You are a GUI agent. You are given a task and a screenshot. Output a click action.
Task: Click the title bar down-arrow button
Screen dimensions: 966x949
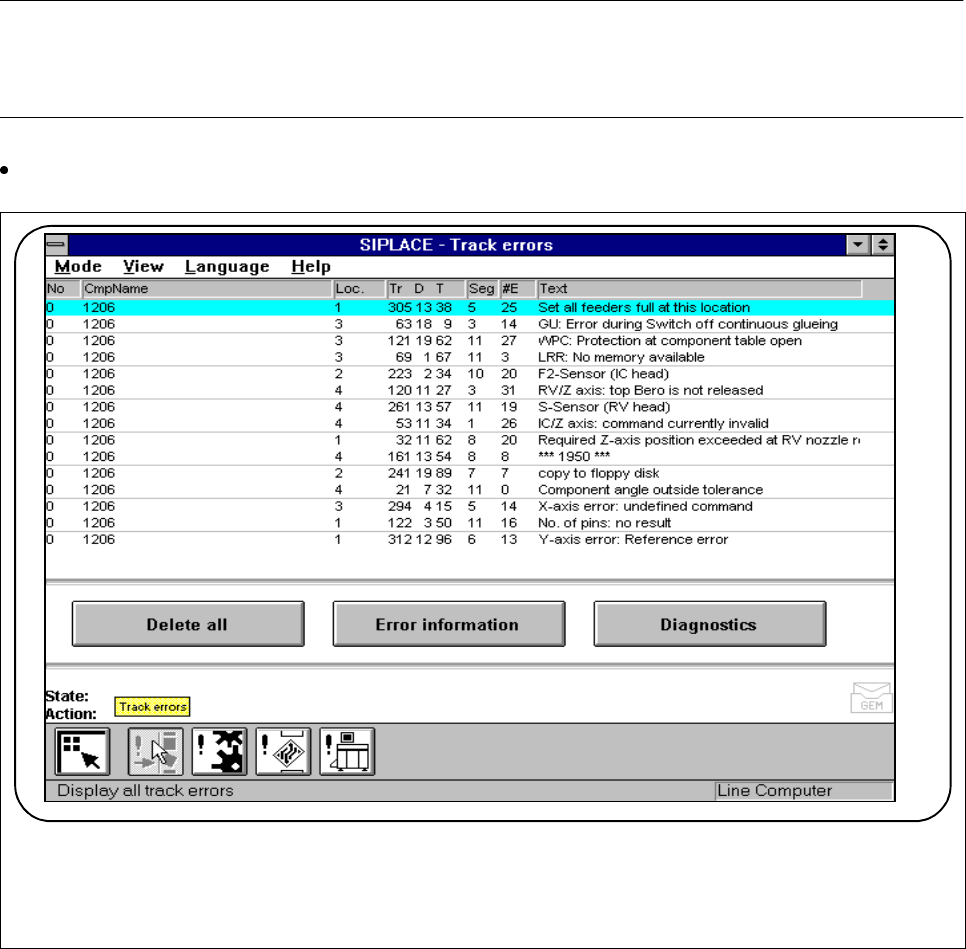pyautogui.click(x=858, y=245)
